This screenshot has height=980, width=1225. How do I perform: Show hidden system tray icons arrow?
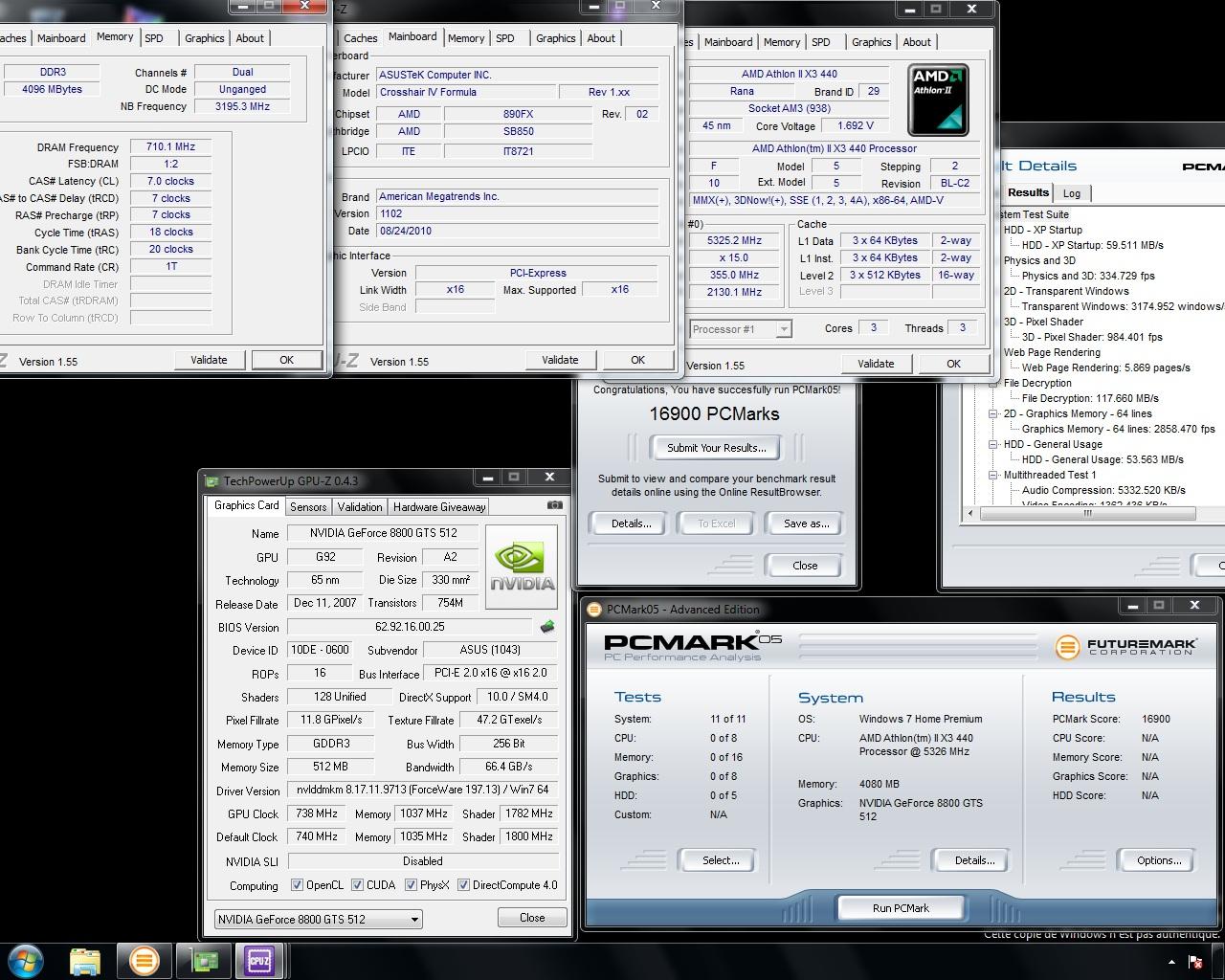pyautogui.click(x=1171, y=962)
